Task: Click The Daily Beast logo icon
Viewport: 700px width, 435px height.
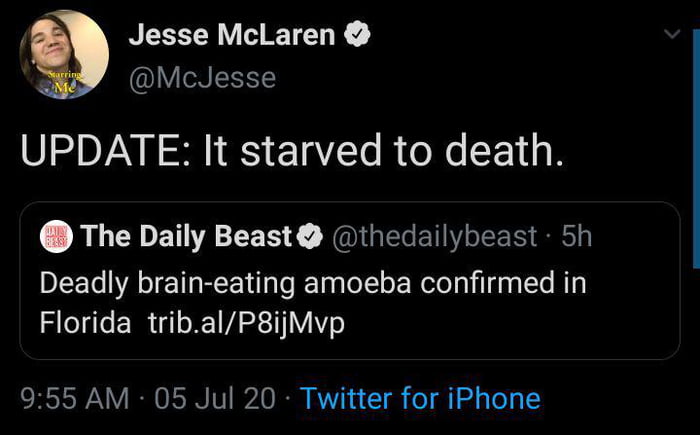Action: pyautogui.click(x=55, y=236)
